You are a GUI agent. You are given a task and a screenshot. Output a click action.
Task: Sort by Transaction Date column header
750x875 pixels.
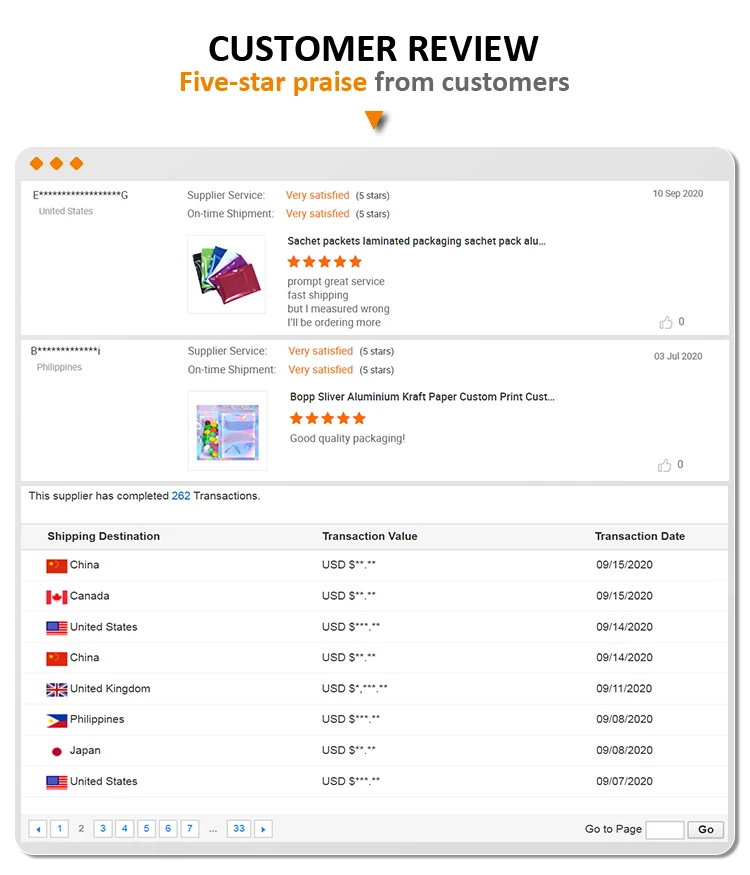tap(639, 536)
